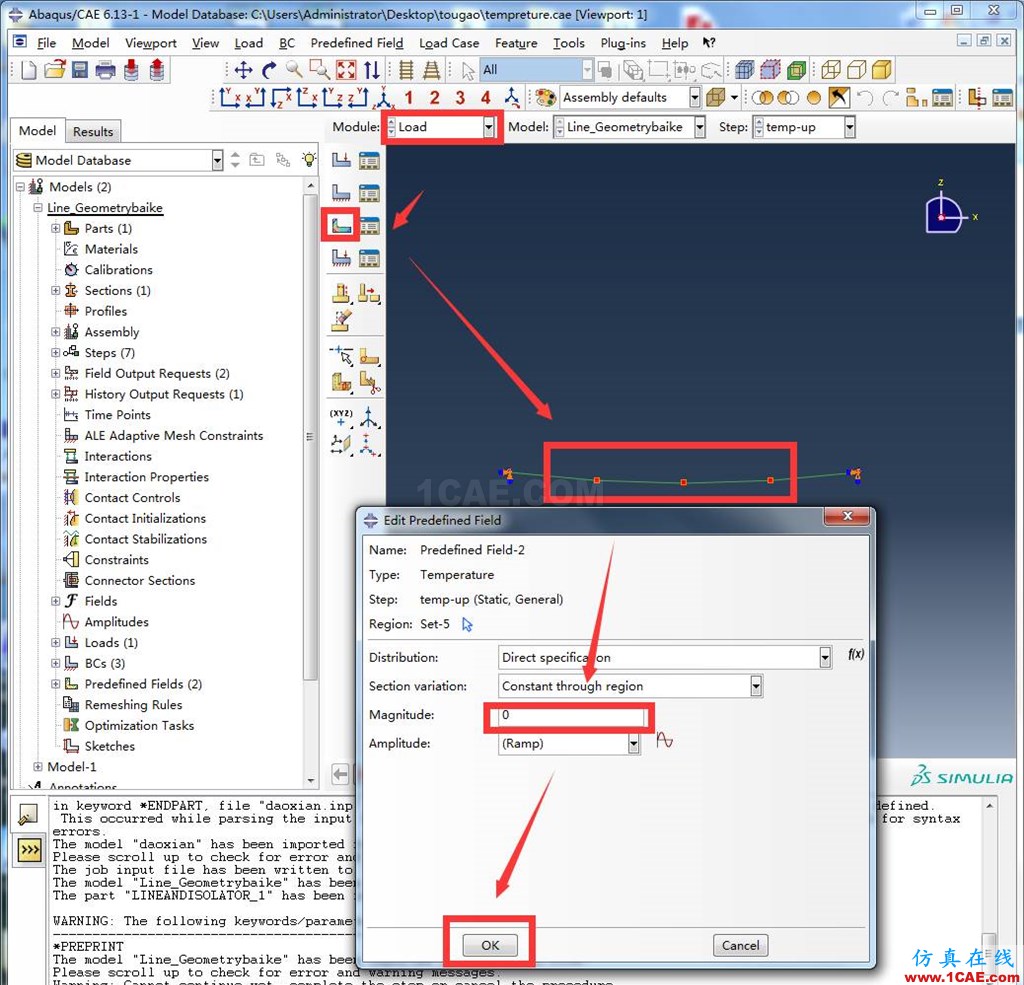Click the color palette Color Code icon
This screenshot has width=1024, height=985.
(x=545, y=97)
